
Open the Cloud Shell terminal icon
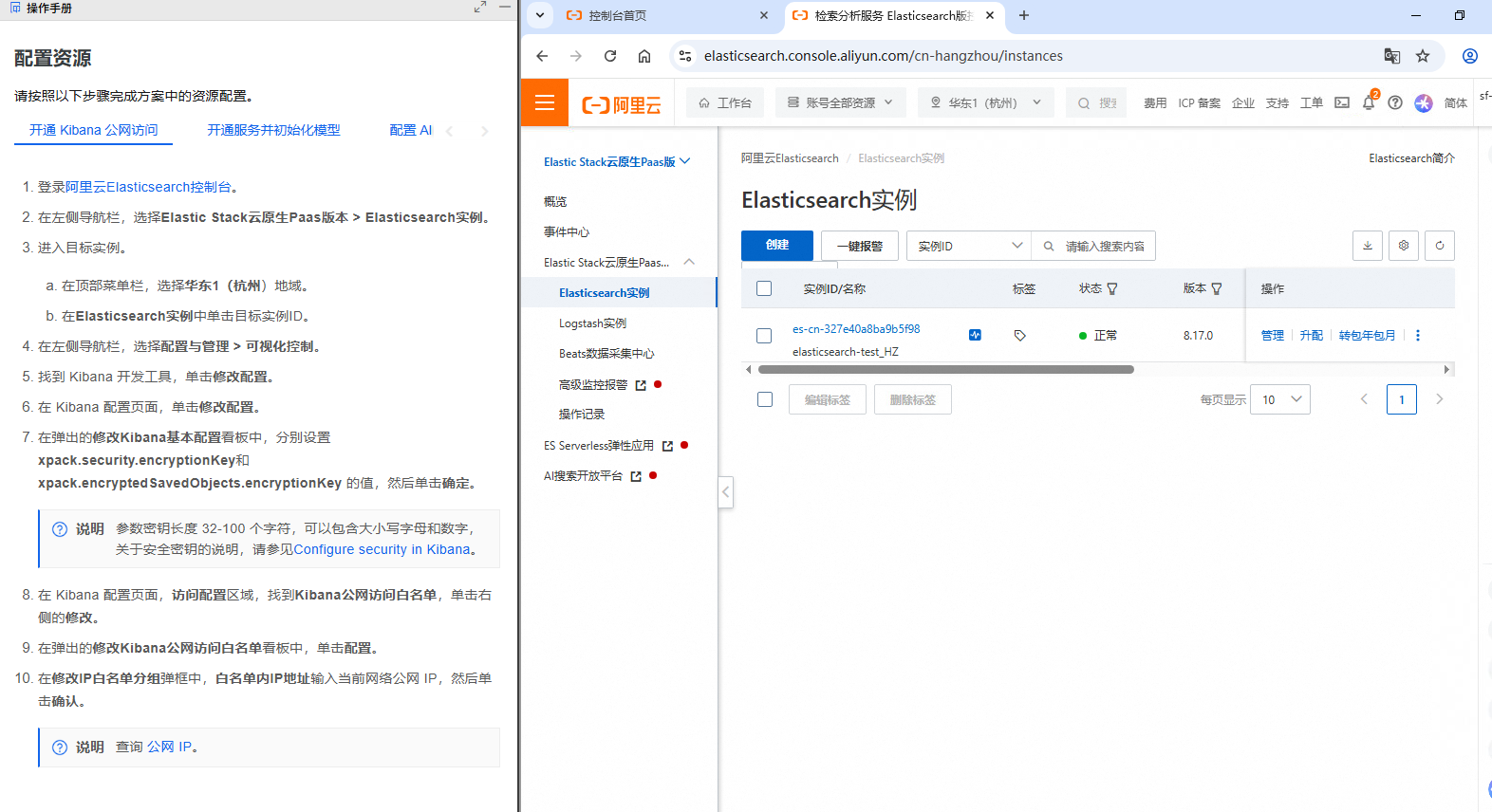pos(1342,102)
